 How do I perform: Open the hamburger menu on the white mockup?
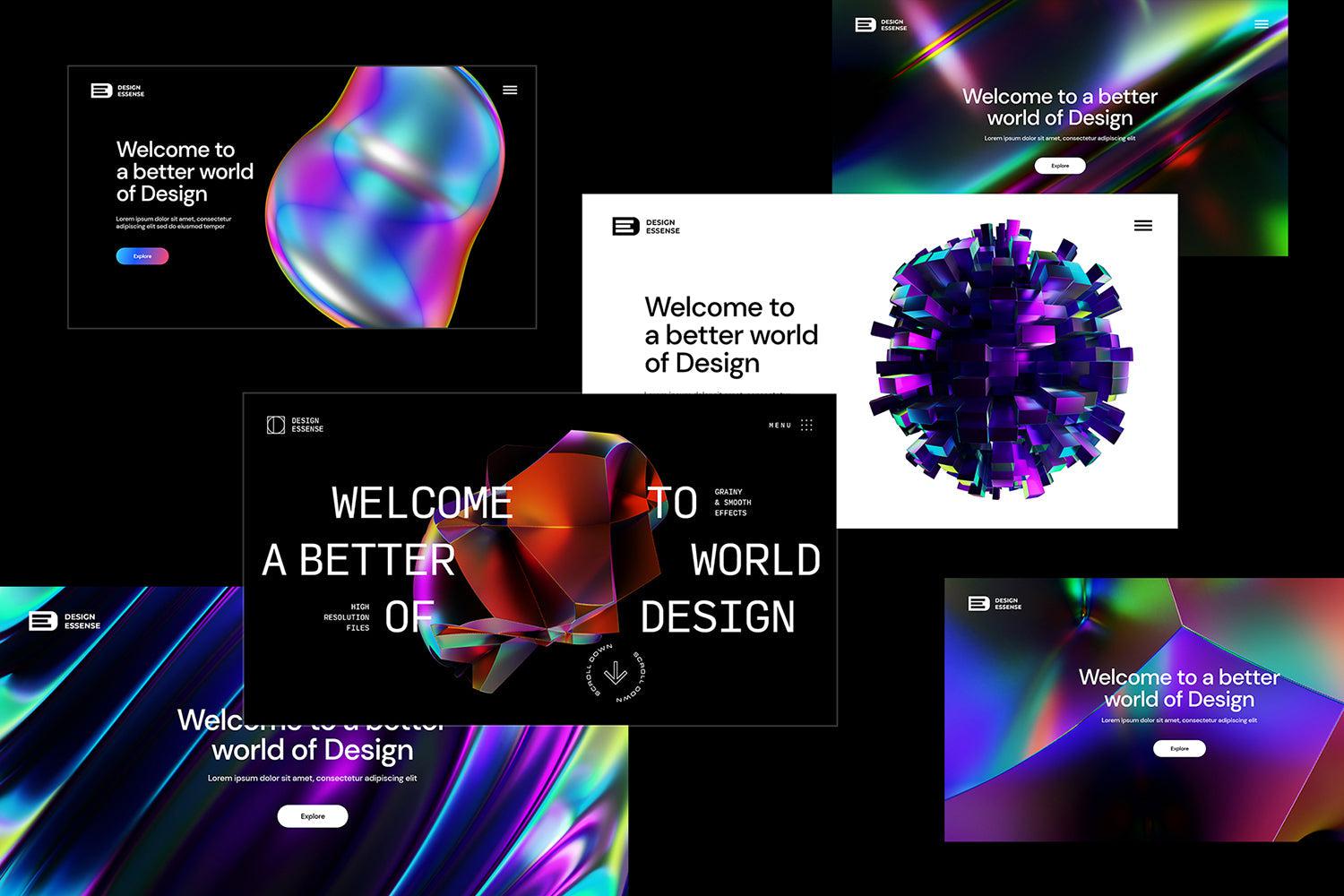(x=1143, y=226)
